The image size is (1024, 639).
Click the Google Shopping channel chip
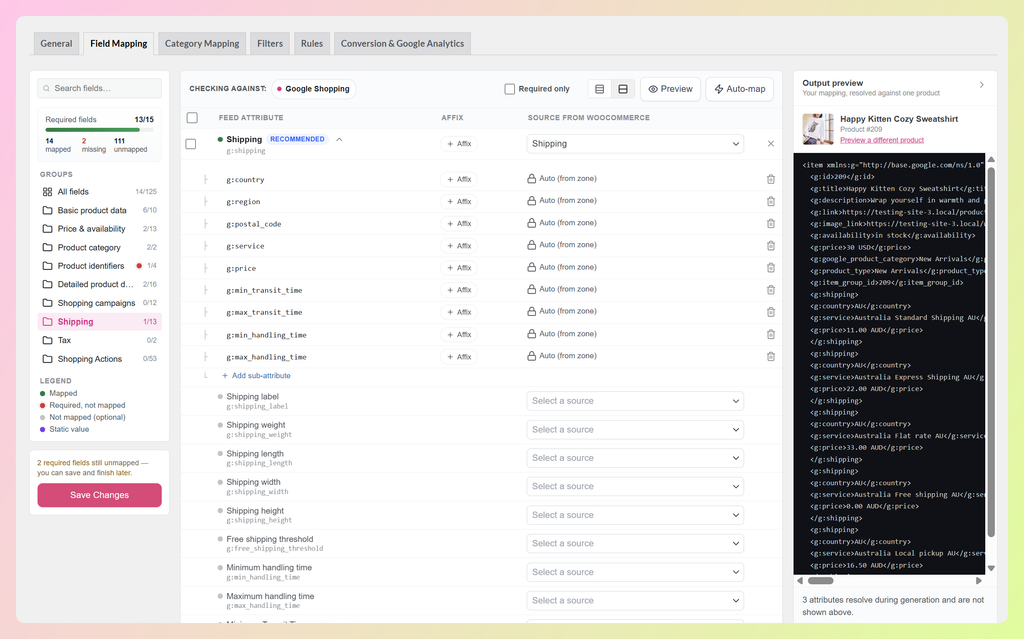(313, 89)
